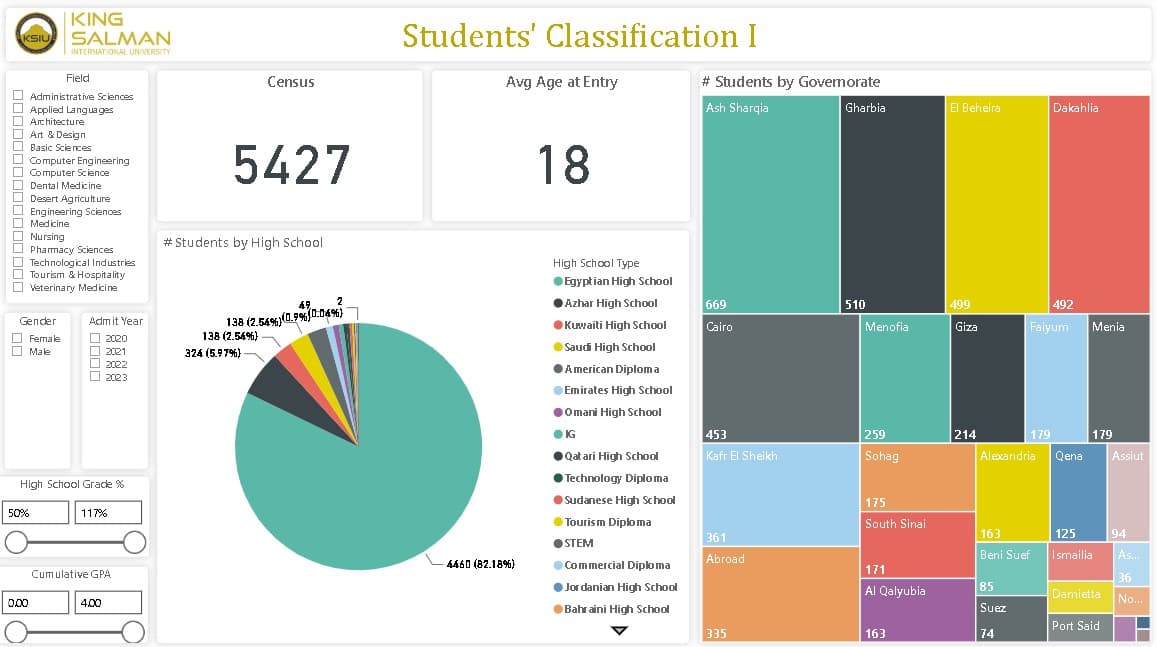Tick the Technological Industries checkbox

point(18,262)
